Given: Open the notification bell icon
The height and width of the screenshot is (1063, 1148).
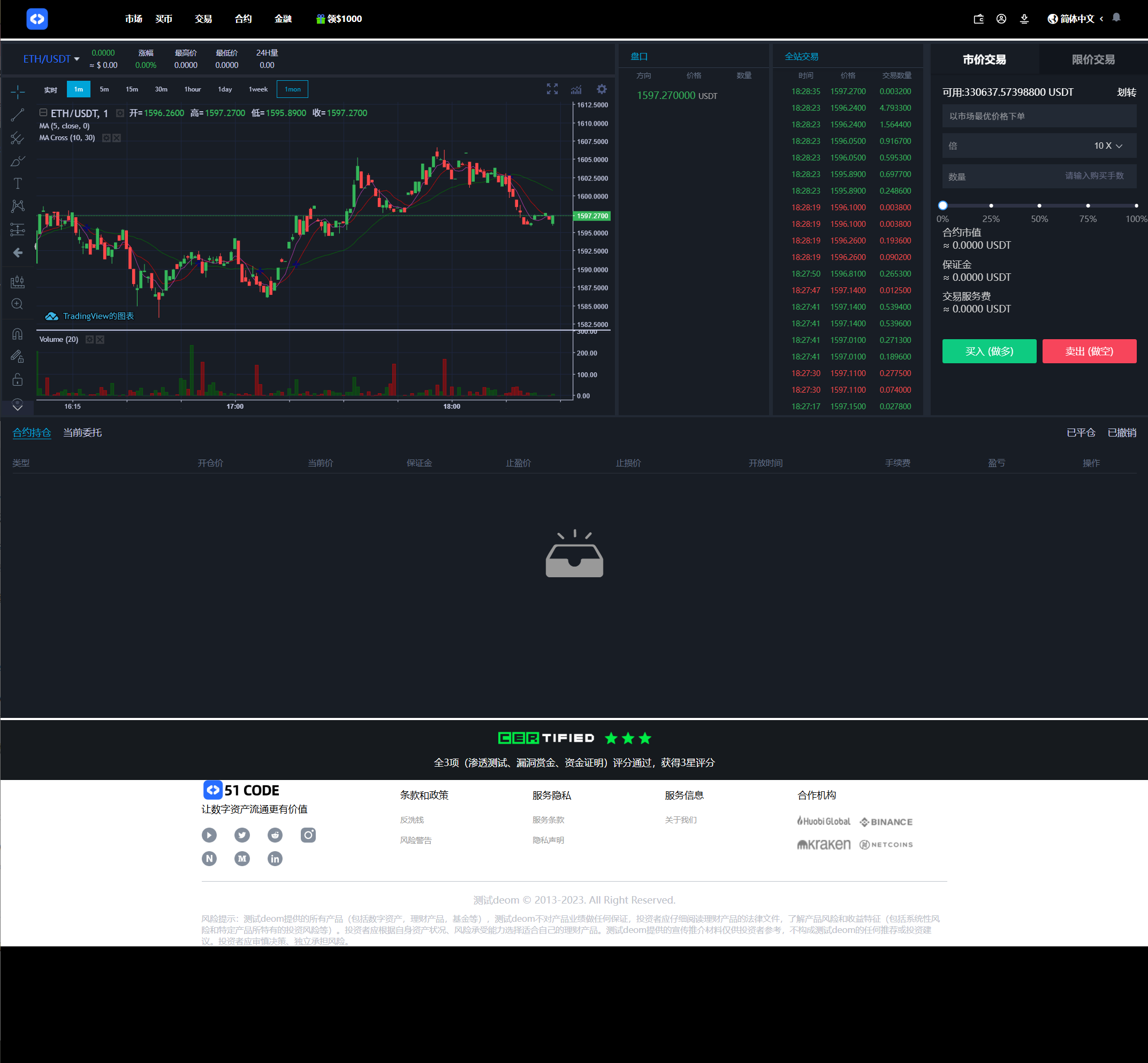Looking at the screenshot, I should point(1116,17).
